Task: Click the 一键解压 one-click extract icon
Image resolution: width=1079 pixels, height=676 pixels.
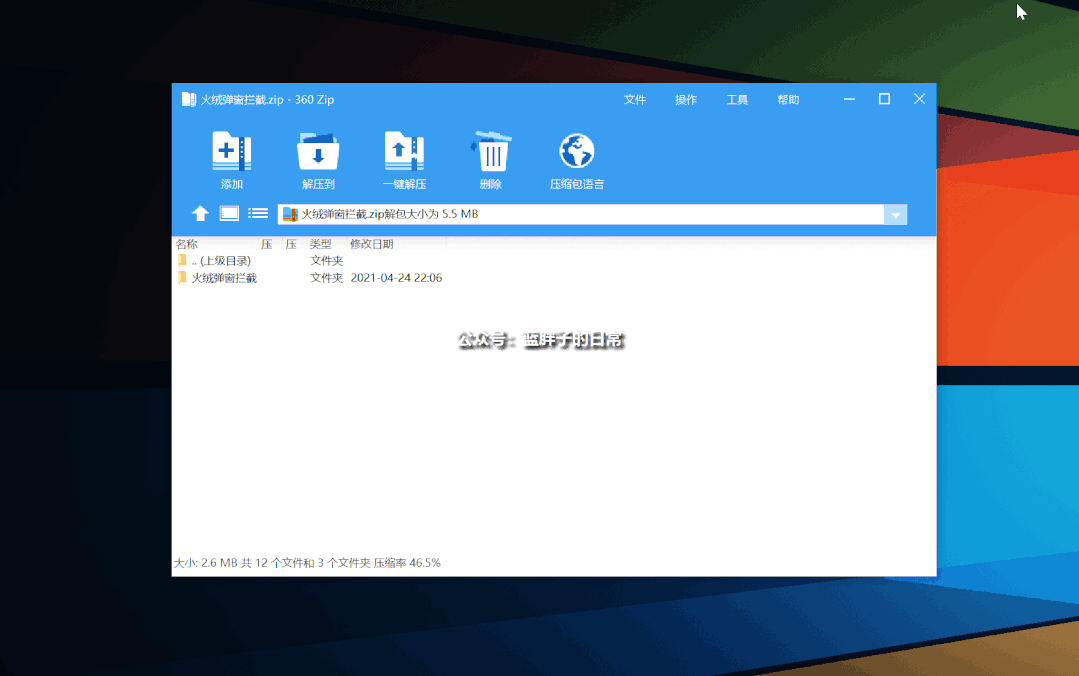Action: point(404,152)
